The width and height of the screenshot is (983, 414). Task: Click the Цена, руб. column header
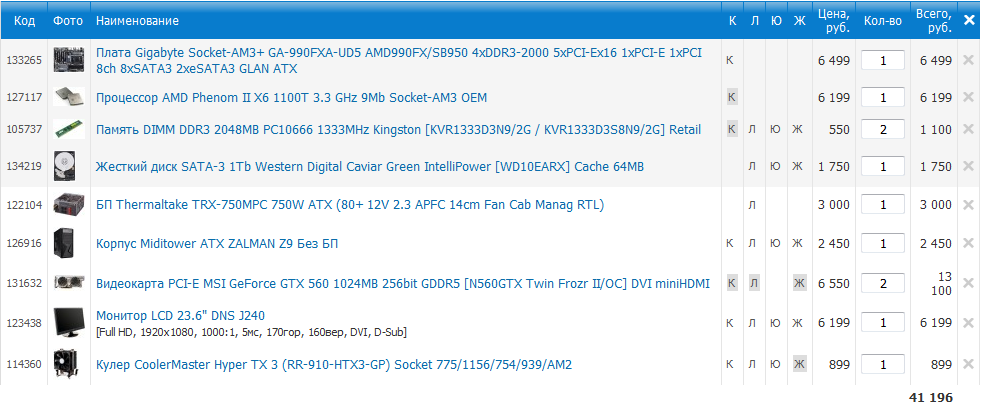pyautogui.click(x=833, y=20)
